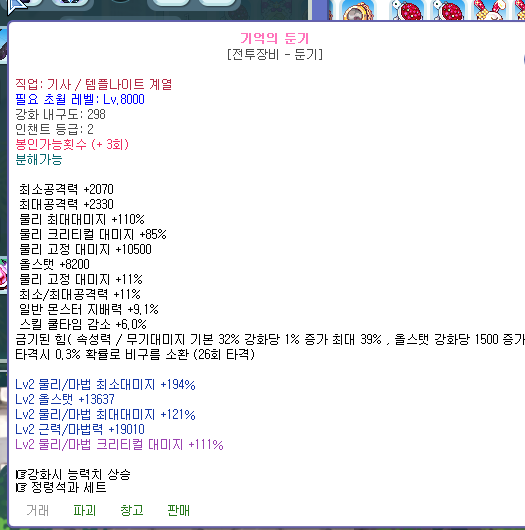Click the pointing-hand icon beside 강화시 능력치 상승
The image size is (525, 530).
(x=21, y=475)
